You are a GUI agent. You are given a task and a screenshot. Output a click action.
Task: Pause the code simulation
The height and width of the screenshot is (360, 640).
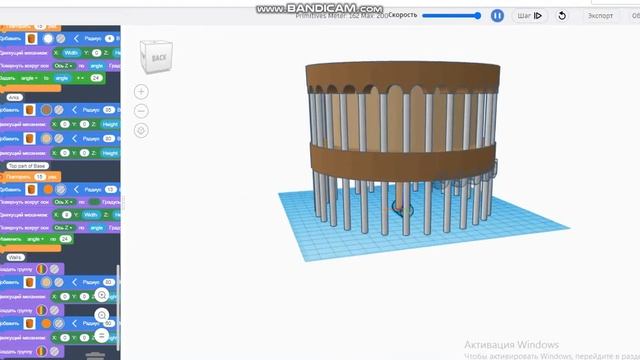497,16
